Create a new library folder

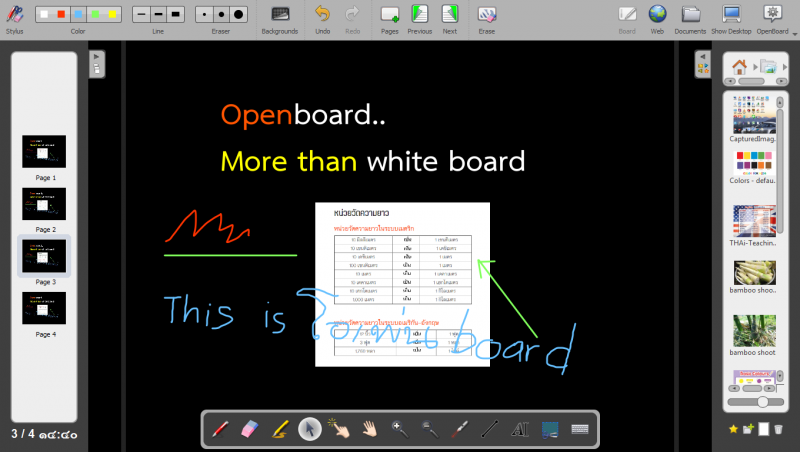[748, 429]
